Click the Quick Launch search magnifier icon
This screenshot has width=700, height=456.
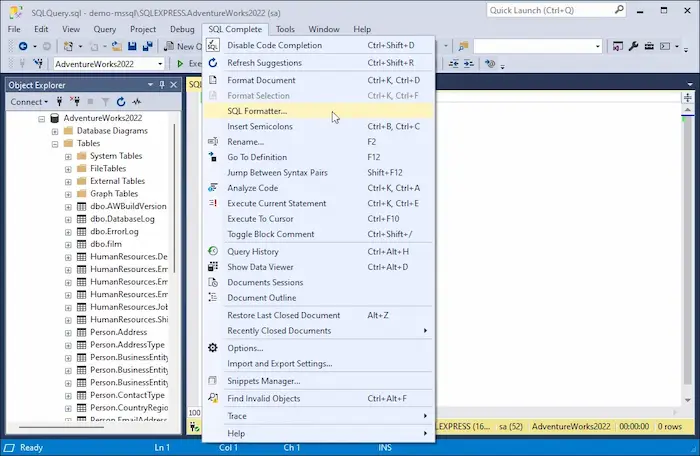pos(619,10)
